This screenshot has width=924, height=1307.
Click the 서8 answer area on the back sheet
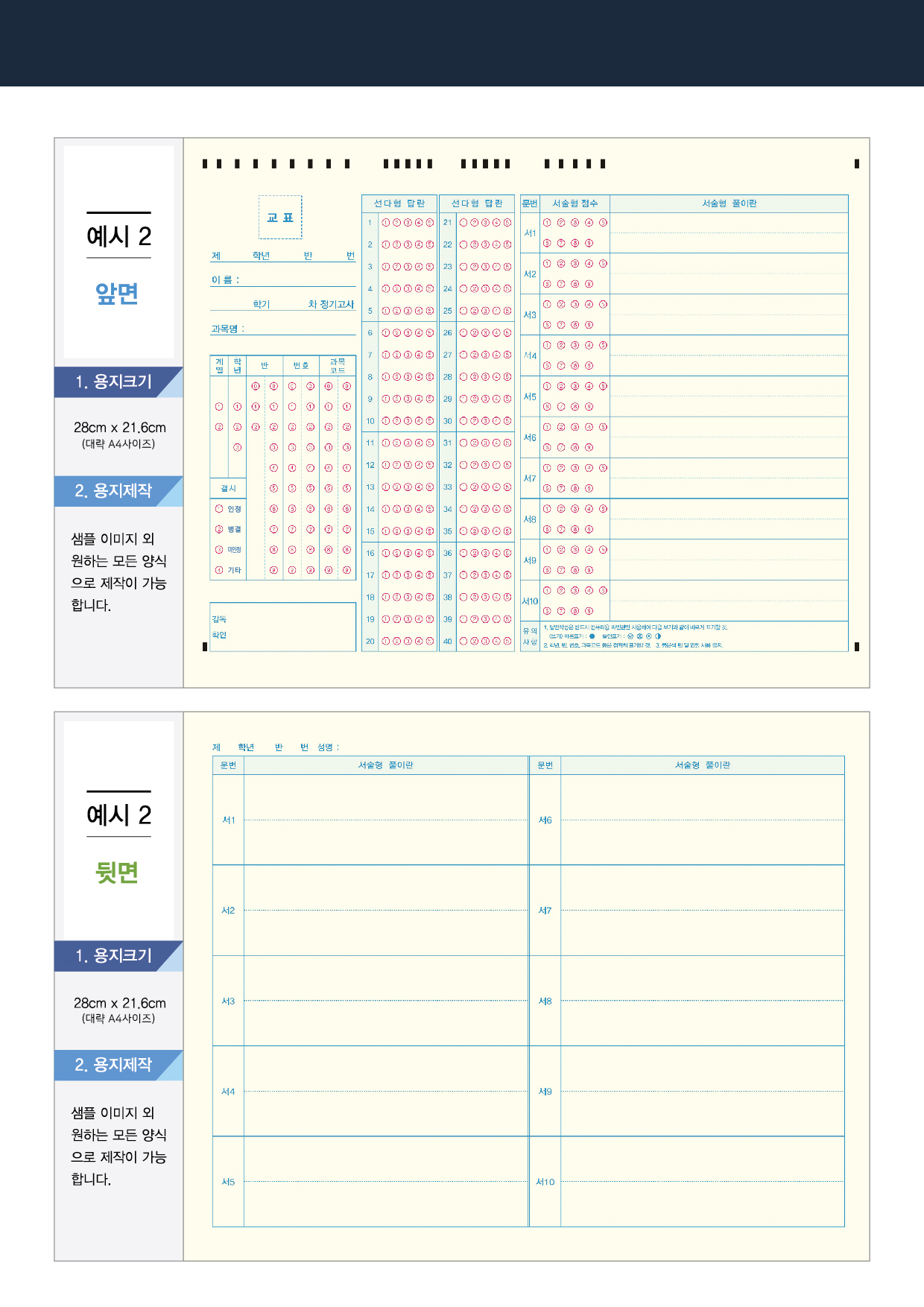[703, 1001]
